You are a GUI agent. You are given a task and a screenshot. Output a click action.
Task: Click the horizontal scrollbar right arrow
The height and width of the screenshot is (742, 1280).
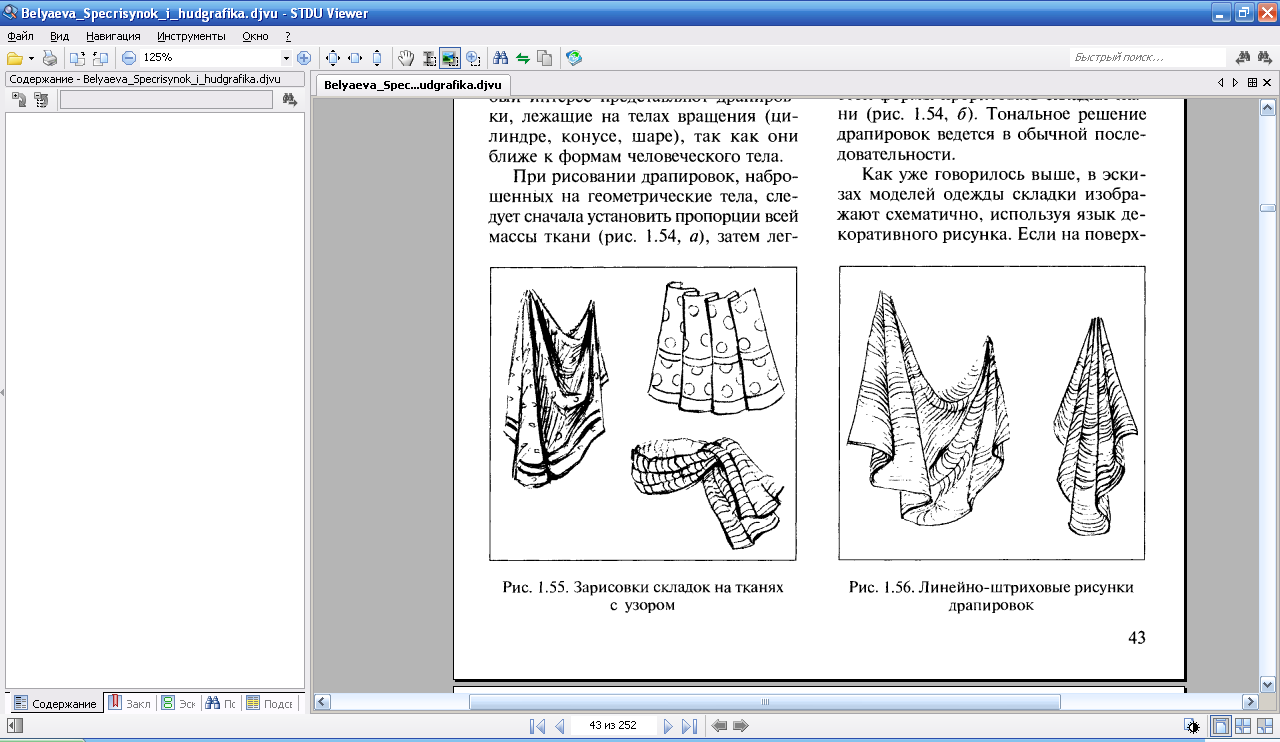[x=1250, y=702]
